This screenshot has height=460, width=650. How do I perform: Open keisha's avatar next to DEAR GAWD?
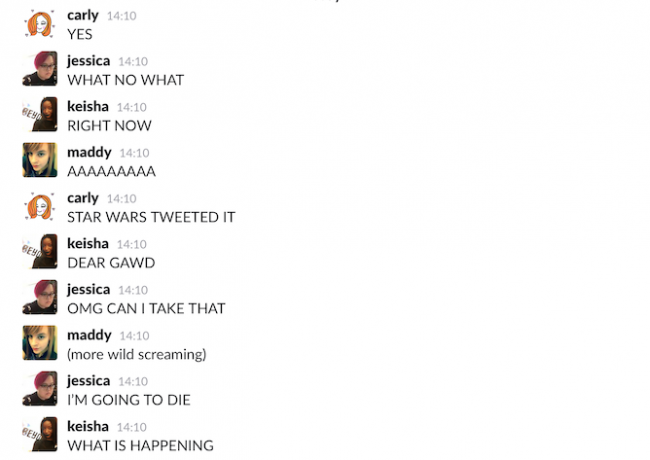[x=40, y=251]
